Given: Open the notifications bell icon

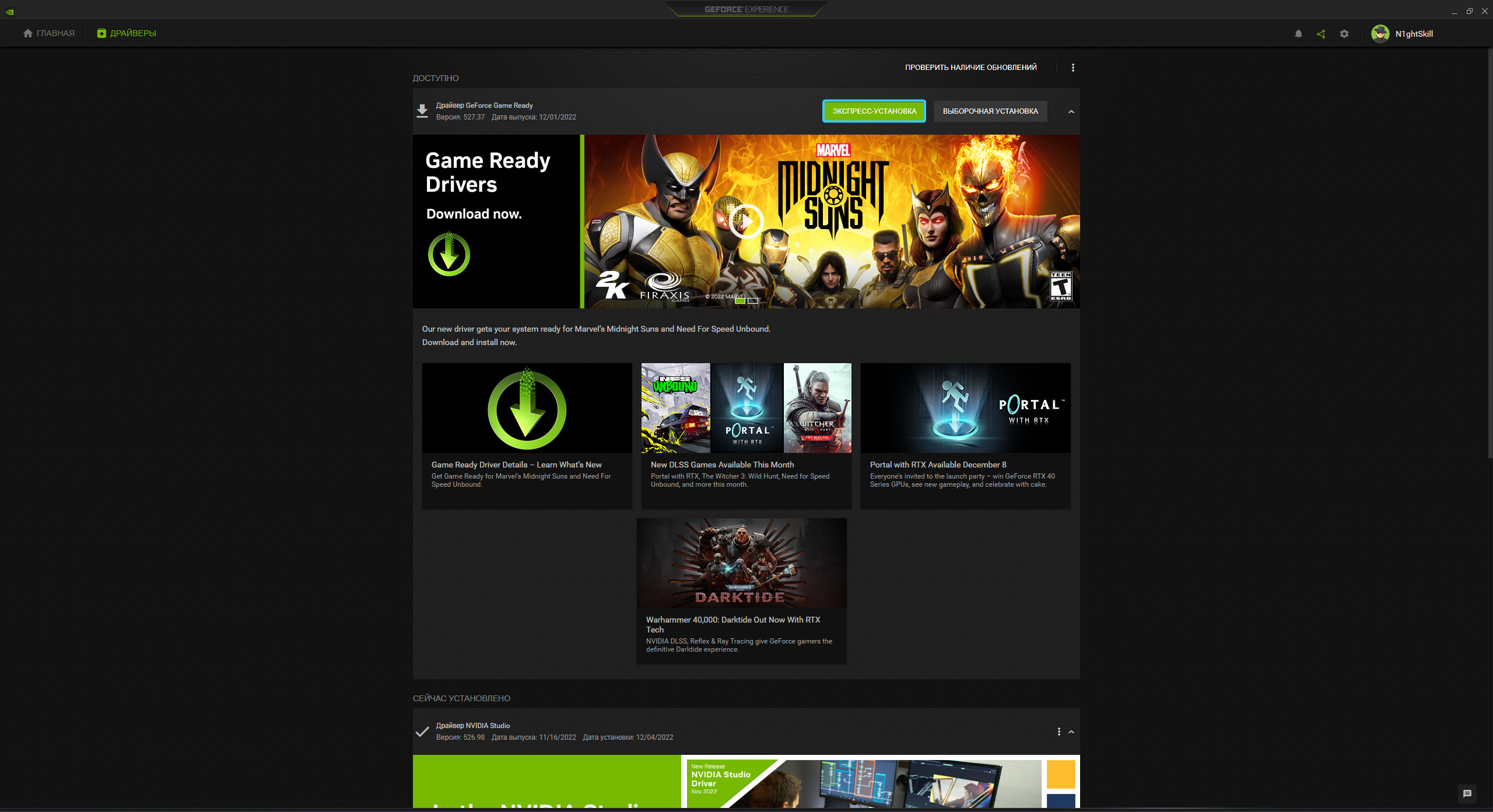Looking at the screenshot, I should 1298,34.
